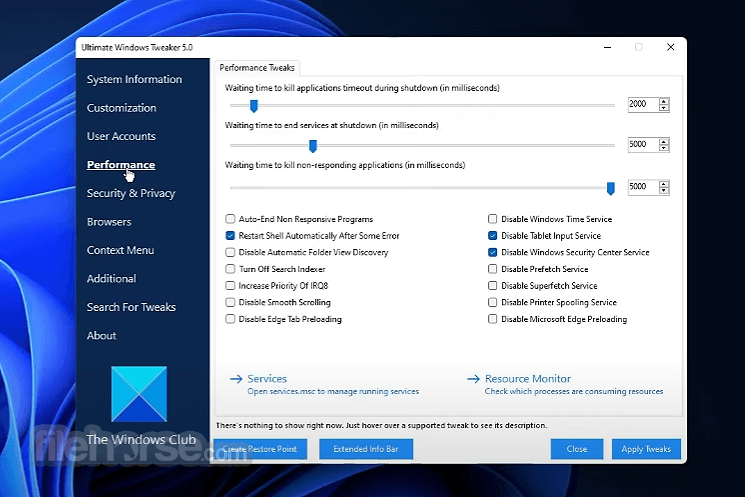Increase end services wait time with up arrow

[664, 141]
